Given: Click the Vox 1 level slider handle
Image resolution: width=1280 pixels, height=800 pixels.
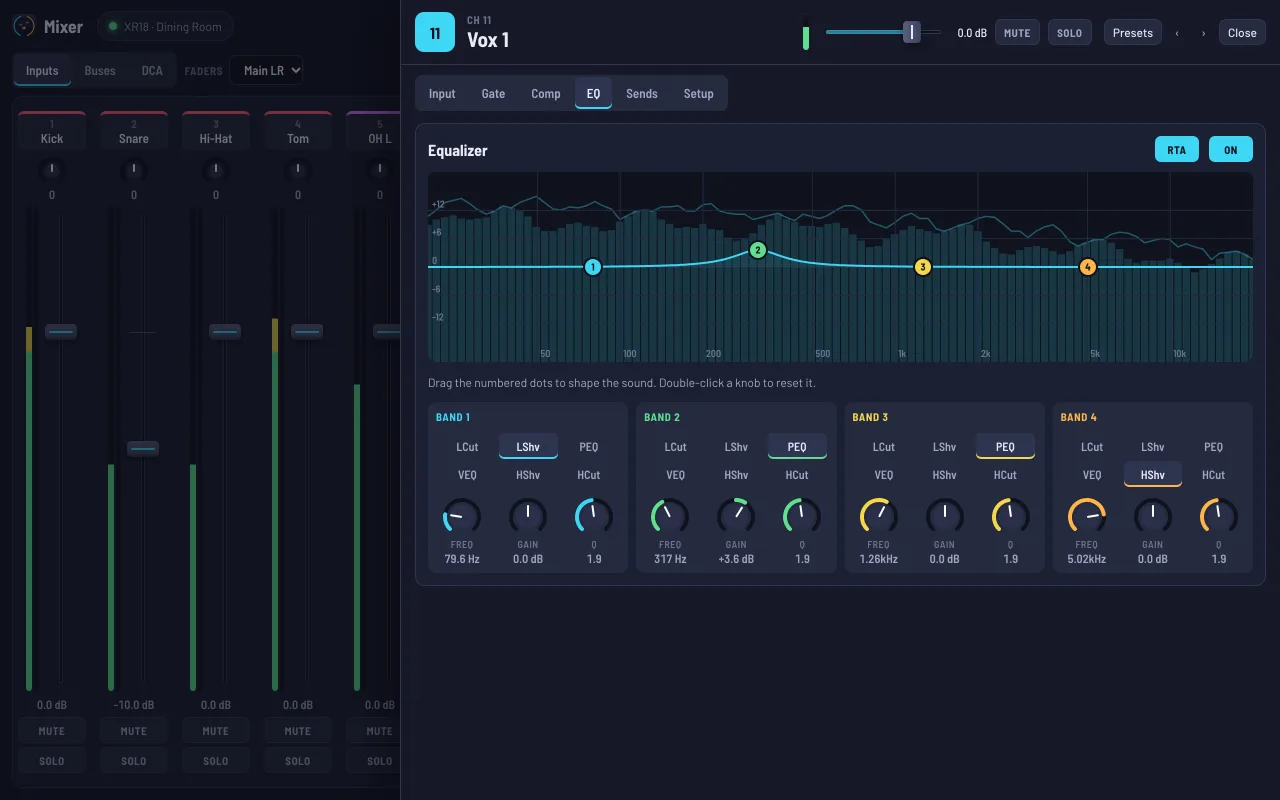Looking at the screenshot, I should 912,32.
